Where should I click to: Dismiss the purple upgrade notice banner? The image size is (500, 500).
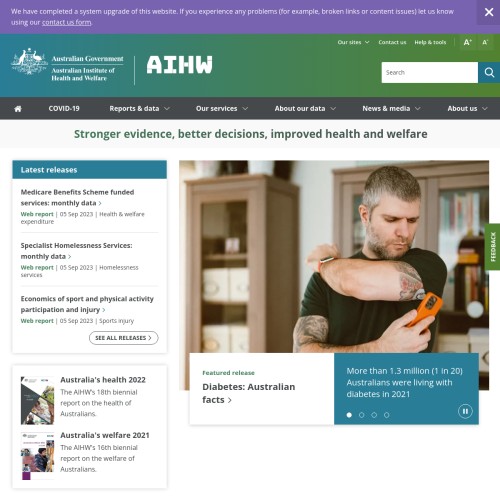[489, 12]
